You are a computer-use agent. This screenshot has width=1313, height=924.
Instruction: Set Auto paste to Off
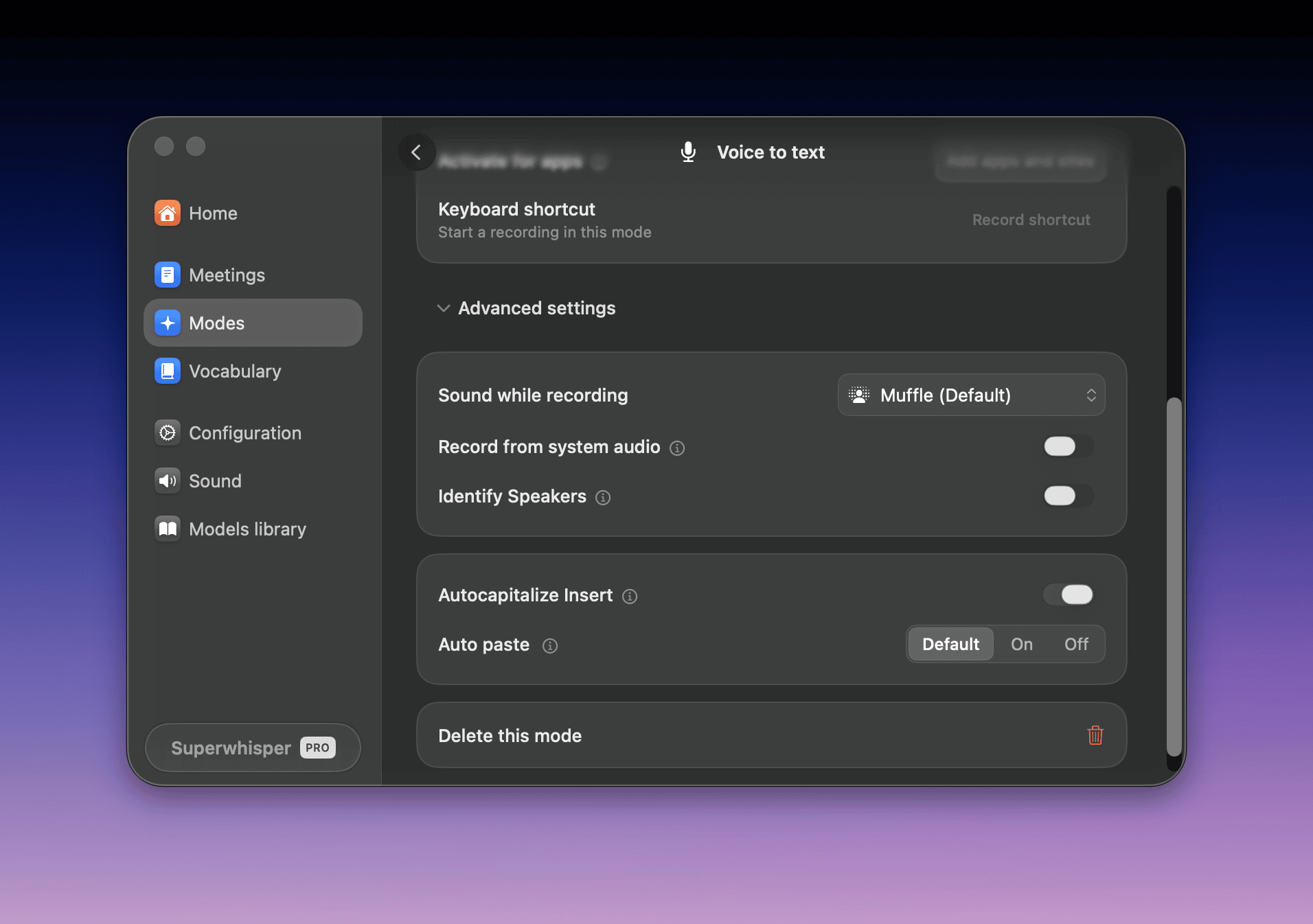coord(1076,645)
